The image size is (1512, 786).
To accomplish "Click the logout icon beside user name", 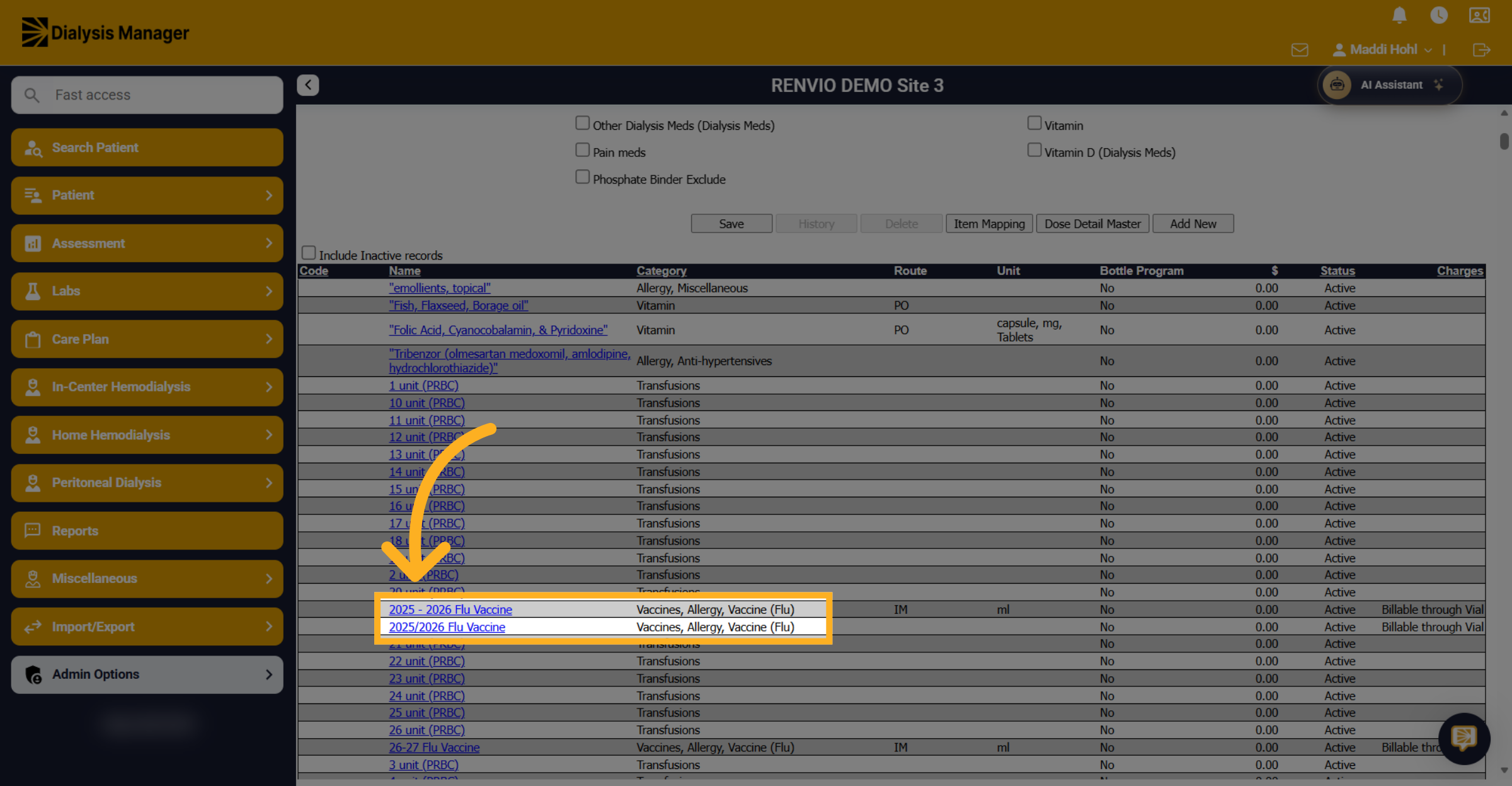I will (1482, 50).
